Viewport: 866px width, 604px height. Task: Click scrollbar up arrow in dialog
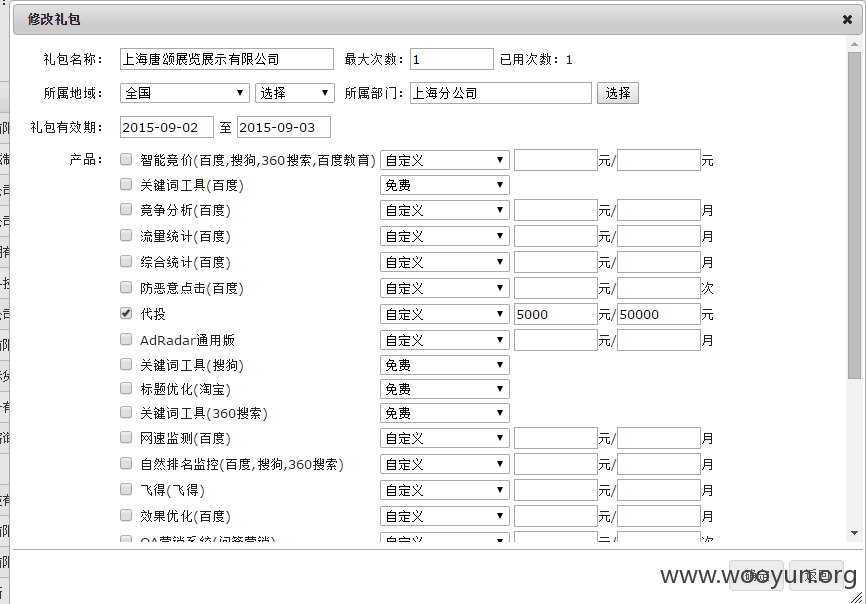pyautogui.click(x=854, y=44)
